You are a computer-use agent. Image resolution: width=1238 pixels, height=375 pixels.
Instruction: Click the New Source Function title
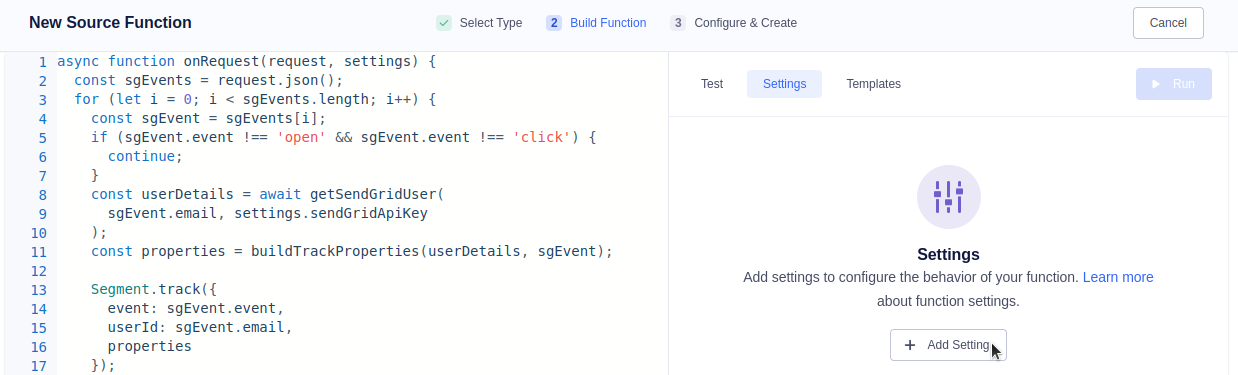pyautogui.click(x=111, y=22)
